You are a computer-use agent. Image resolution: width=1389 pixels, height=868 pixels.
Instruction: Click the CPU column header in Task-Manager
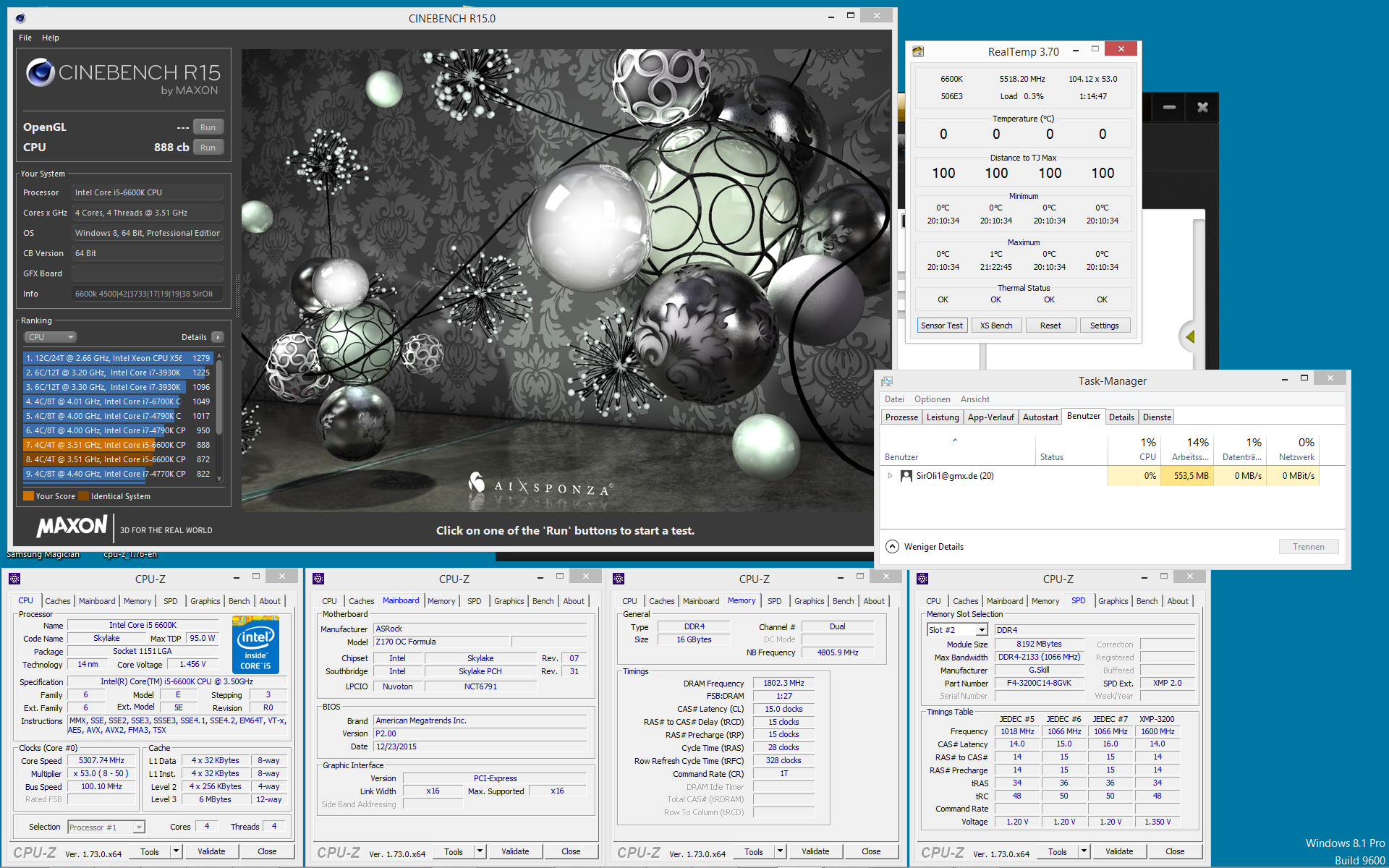click(x=1134, y=448)
